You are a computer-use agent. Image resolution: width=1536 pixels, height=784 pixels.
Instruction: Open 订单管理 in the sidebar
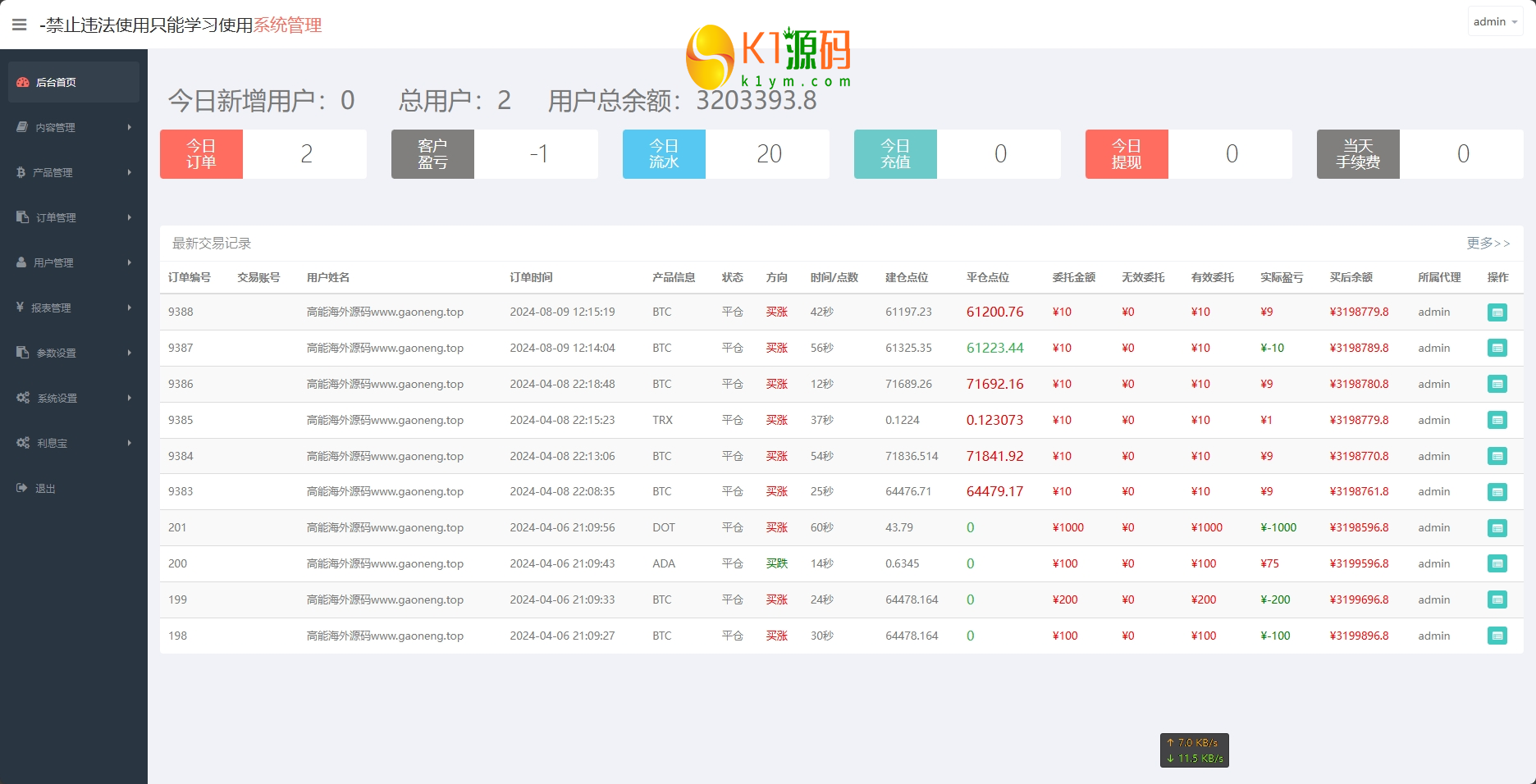[56, 217]
